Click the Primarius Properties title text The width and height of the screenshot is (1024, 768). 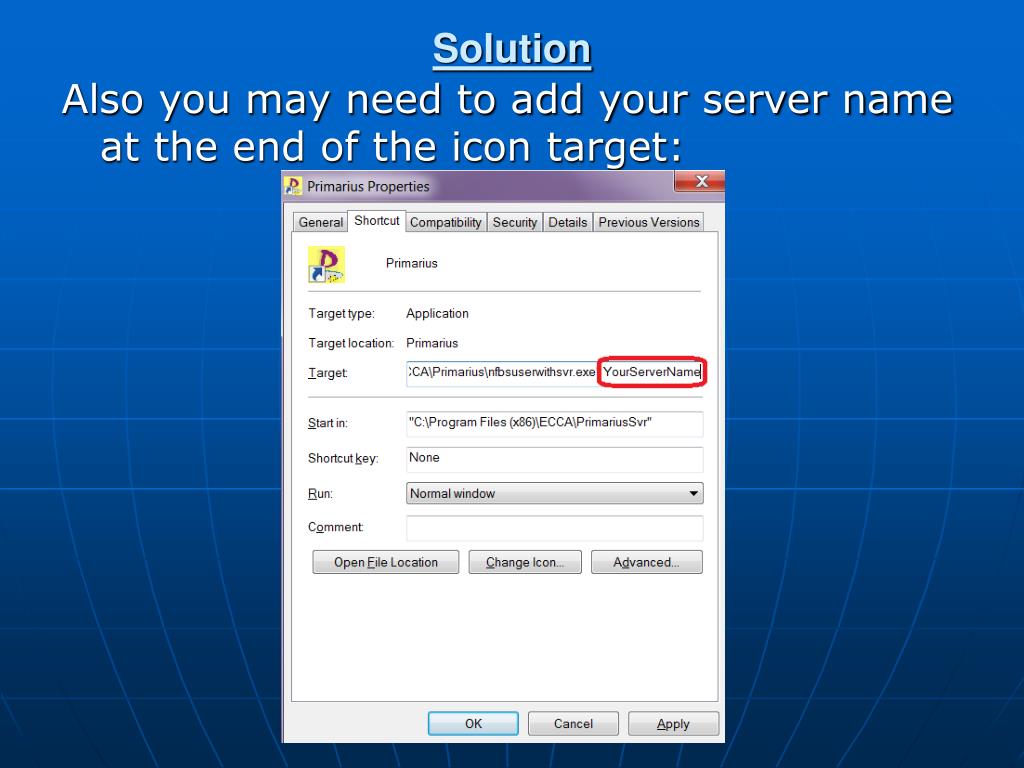click(x=368, y=187)
